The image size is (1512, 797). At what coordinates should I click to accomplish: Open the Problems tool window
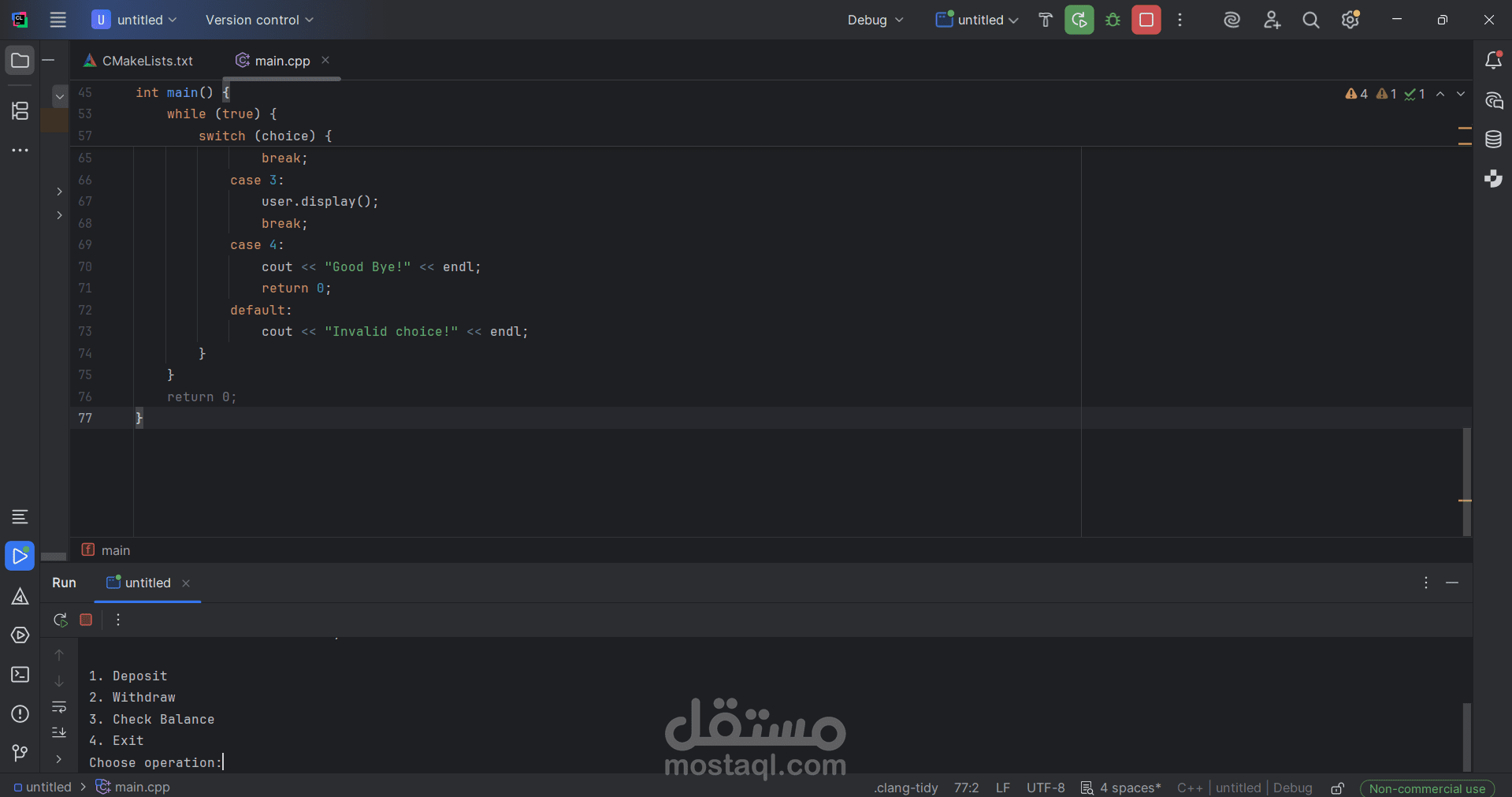click(20, 713)
